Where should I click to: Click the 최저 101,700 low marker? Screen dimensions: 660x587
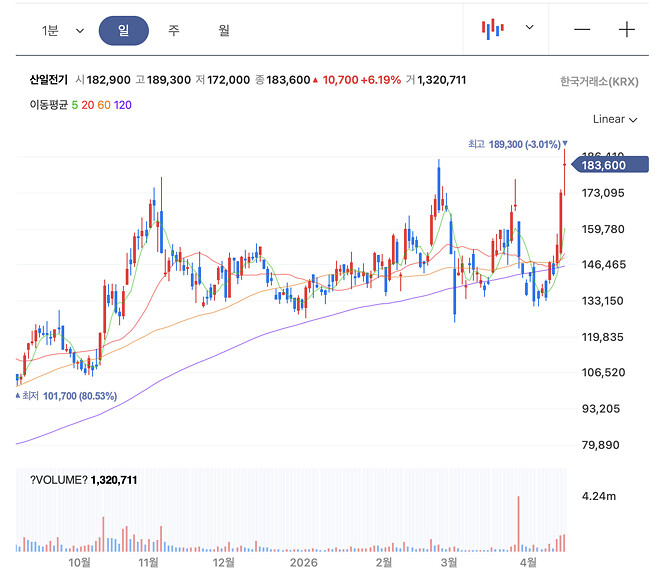click(x=67, y=396)
